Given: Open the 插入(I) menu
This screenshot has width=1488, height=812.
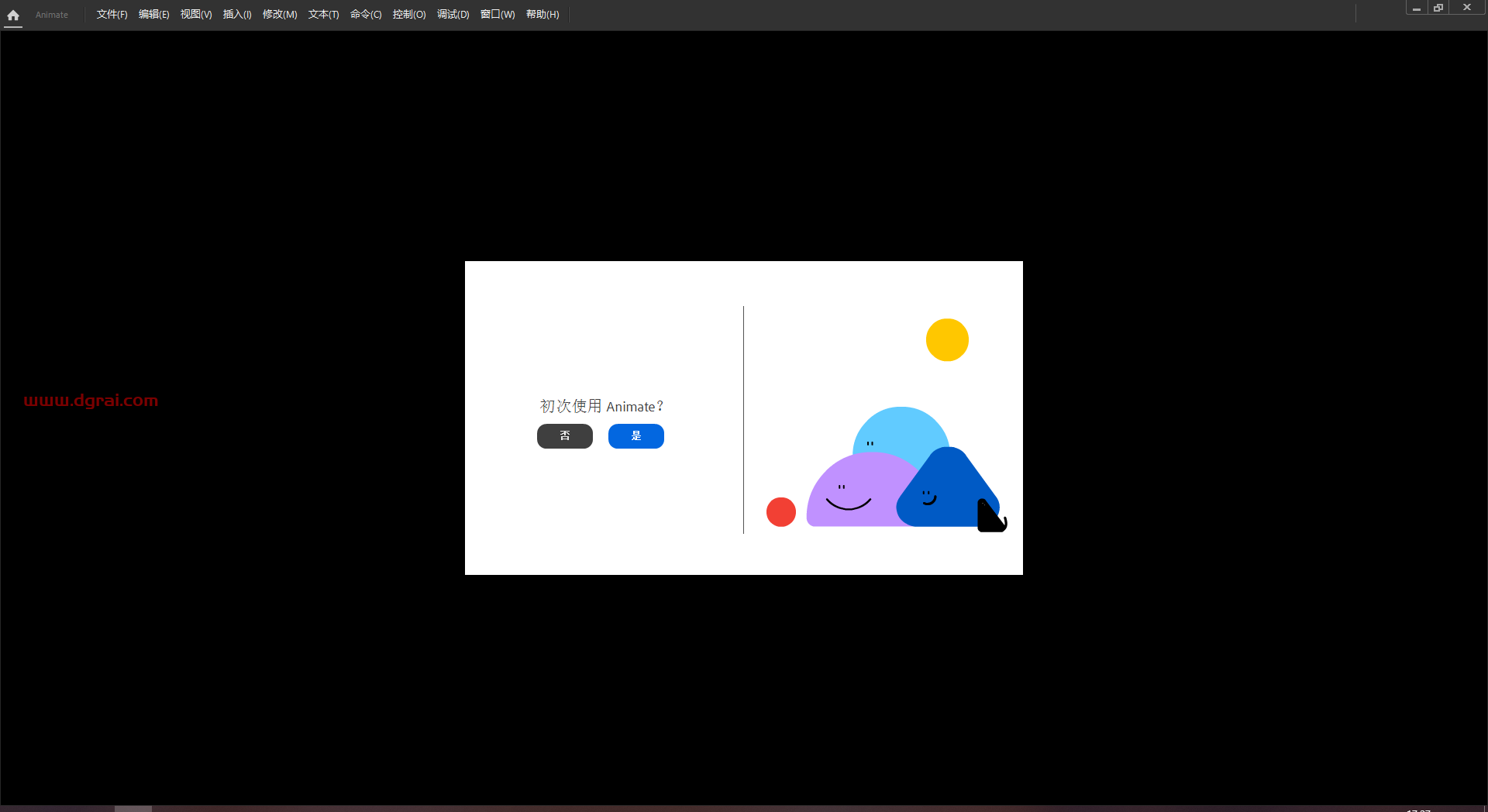Looking at the screenshot, I should coord(237,14).
